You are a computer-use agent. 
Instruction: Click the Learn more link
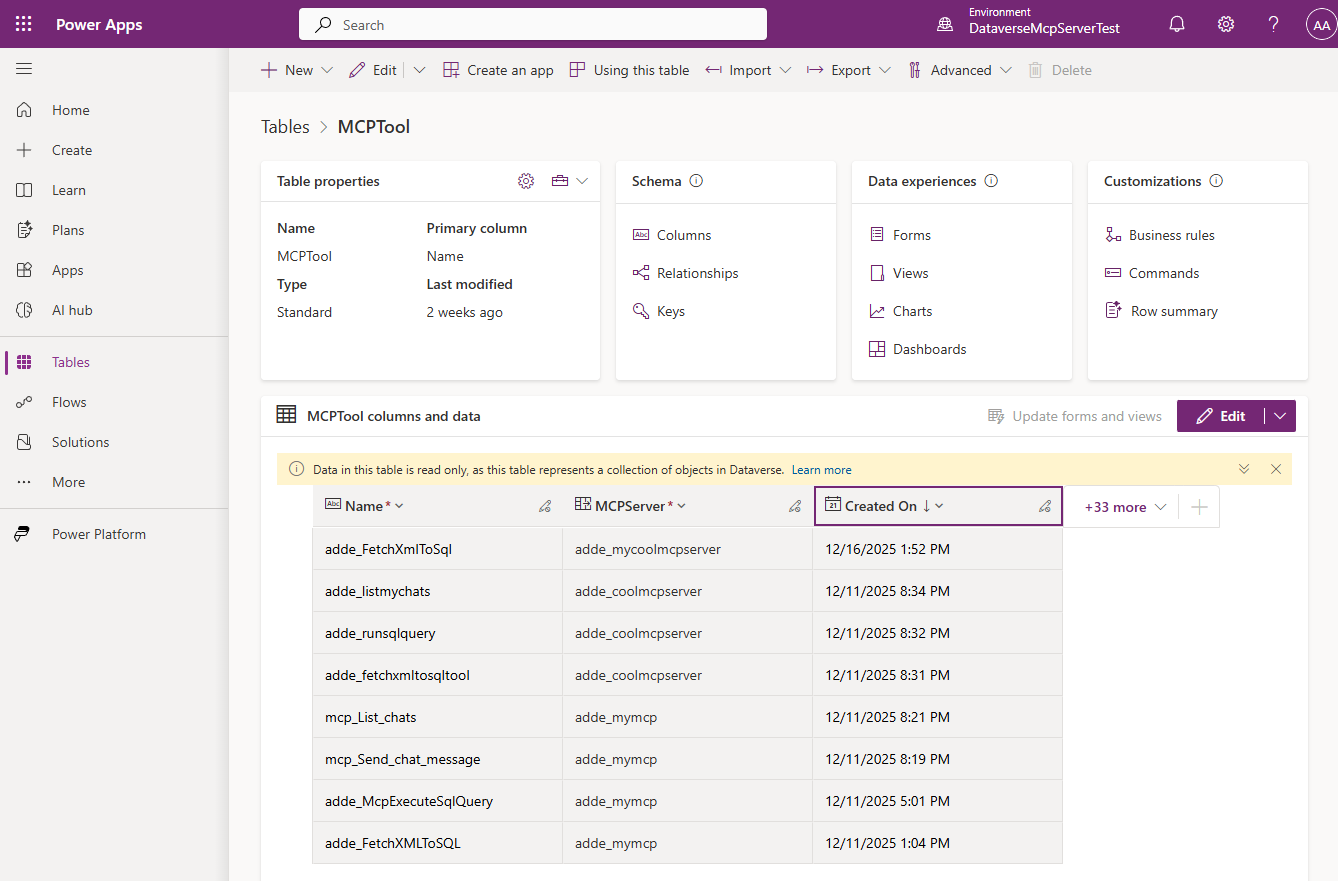point(821,470)
